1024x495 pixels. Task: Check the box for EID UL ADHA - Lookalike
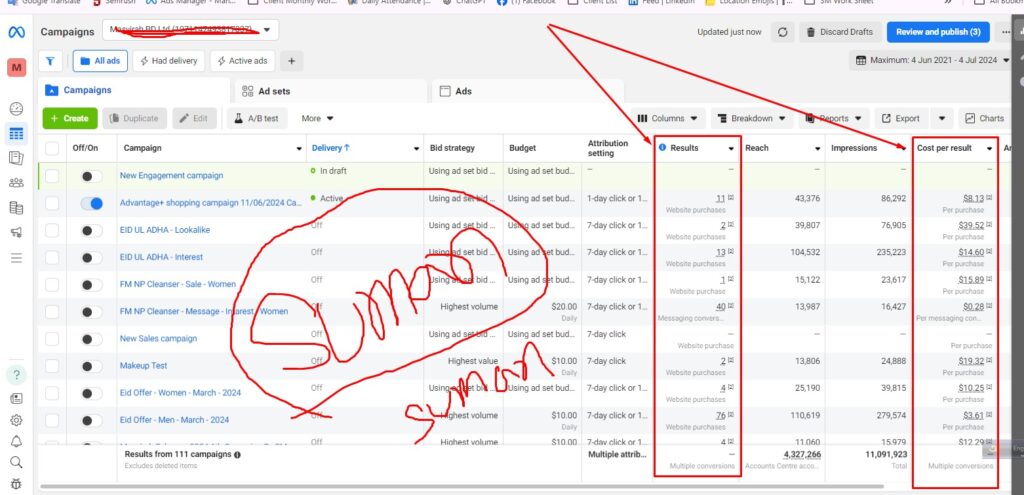tap(52, 230)
